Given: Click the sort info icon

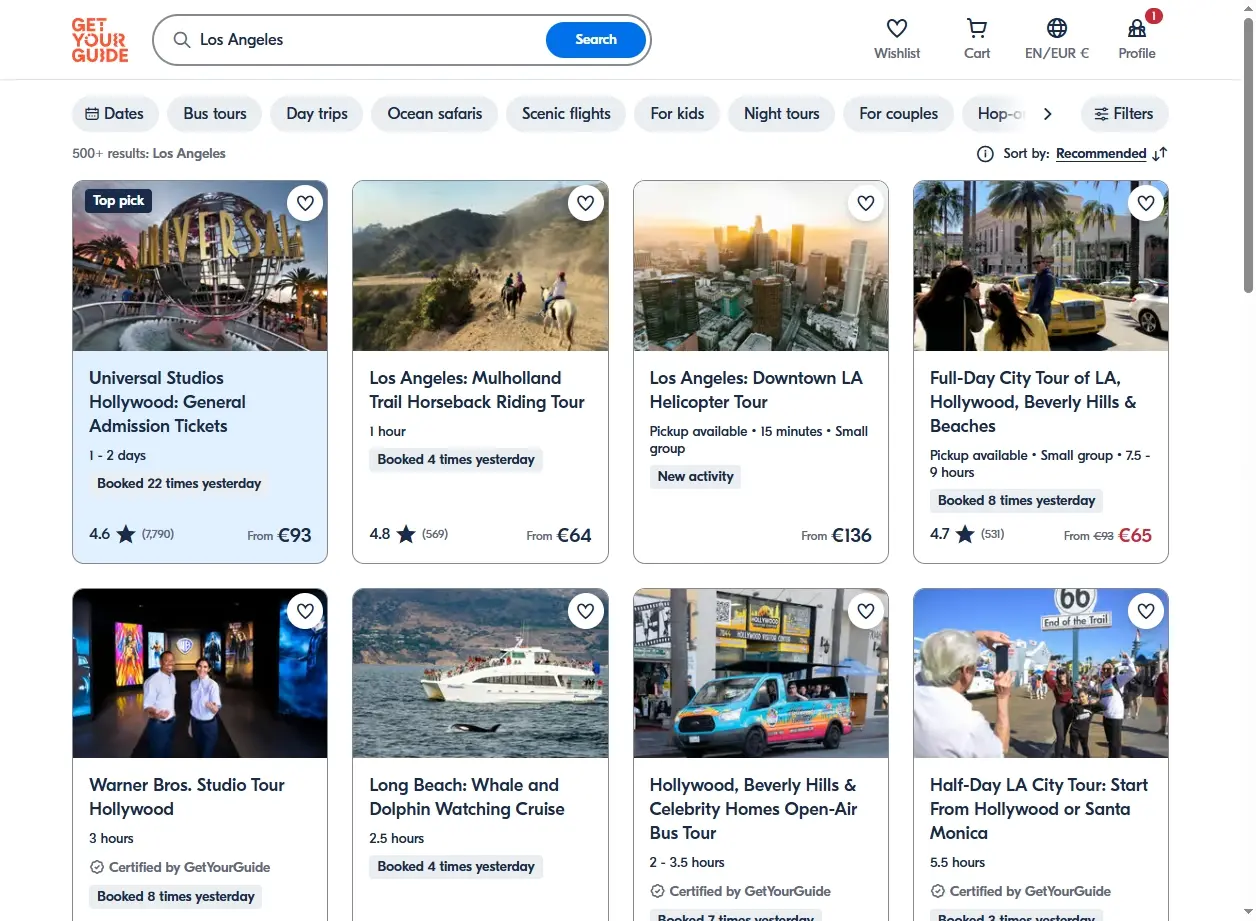Looking at the screenshot, I should pyautogui.click(x=985, y=154).
